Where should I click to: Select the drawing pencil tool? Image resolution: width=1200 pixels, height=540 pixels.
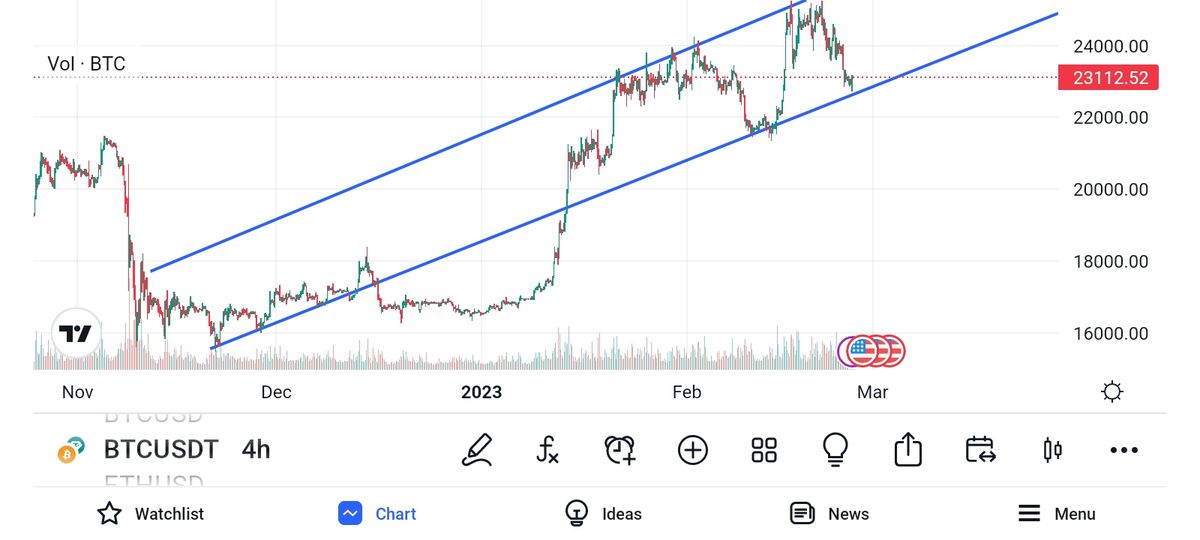477,450
